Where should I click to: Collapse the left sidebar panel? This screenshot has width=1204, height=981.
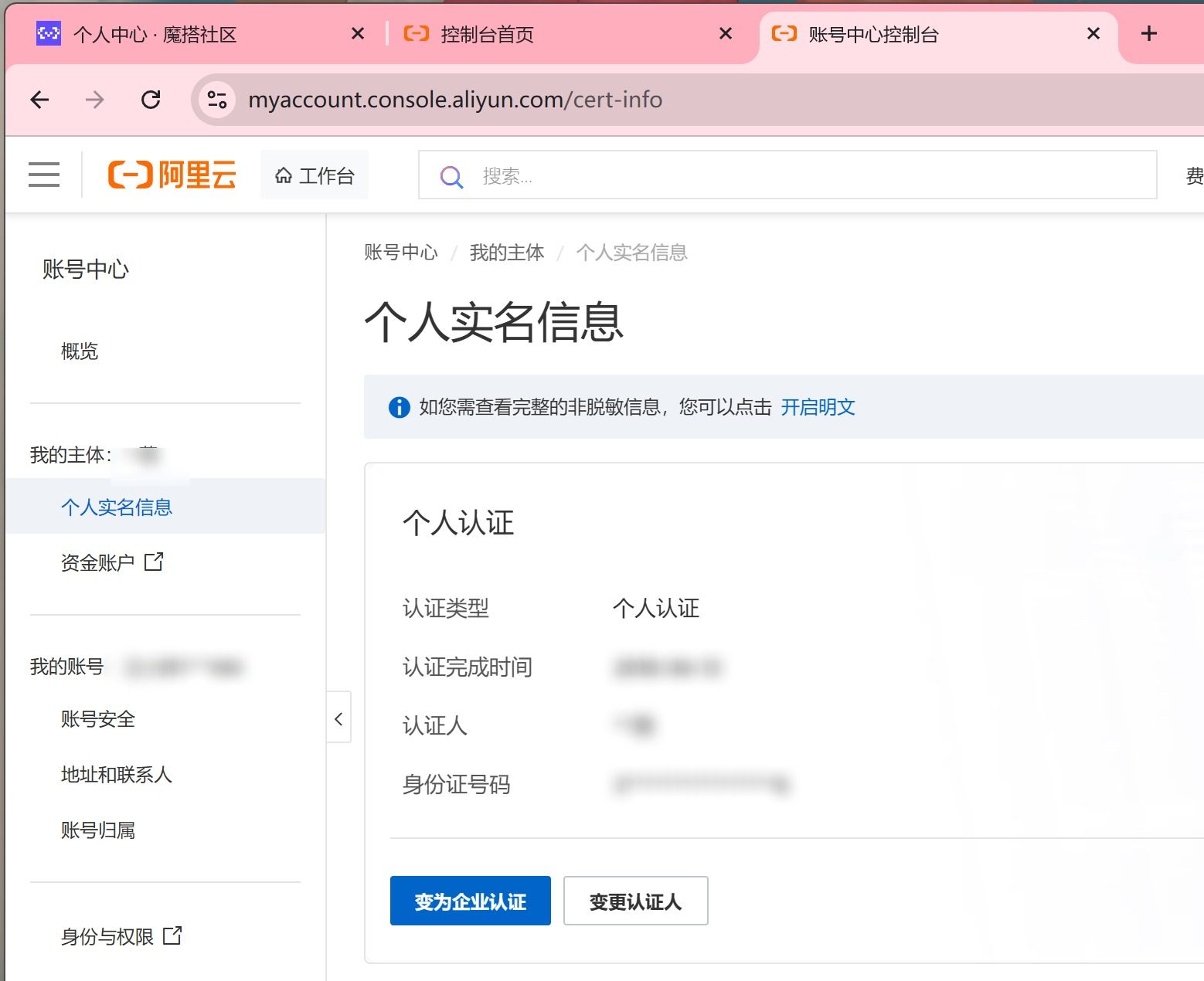click(x=338, y=718)
